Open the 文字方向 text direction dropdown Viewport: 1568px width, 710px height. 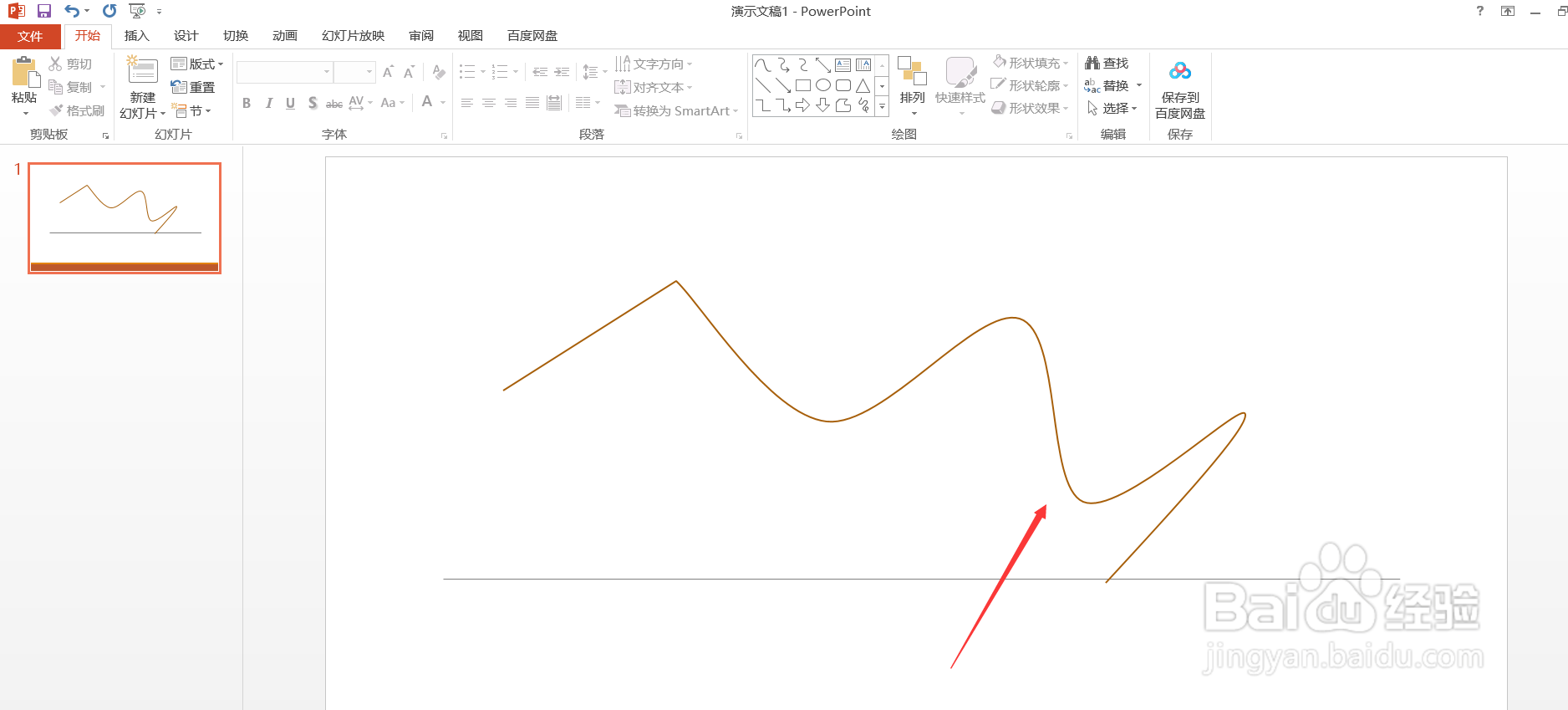click(654, 64)
